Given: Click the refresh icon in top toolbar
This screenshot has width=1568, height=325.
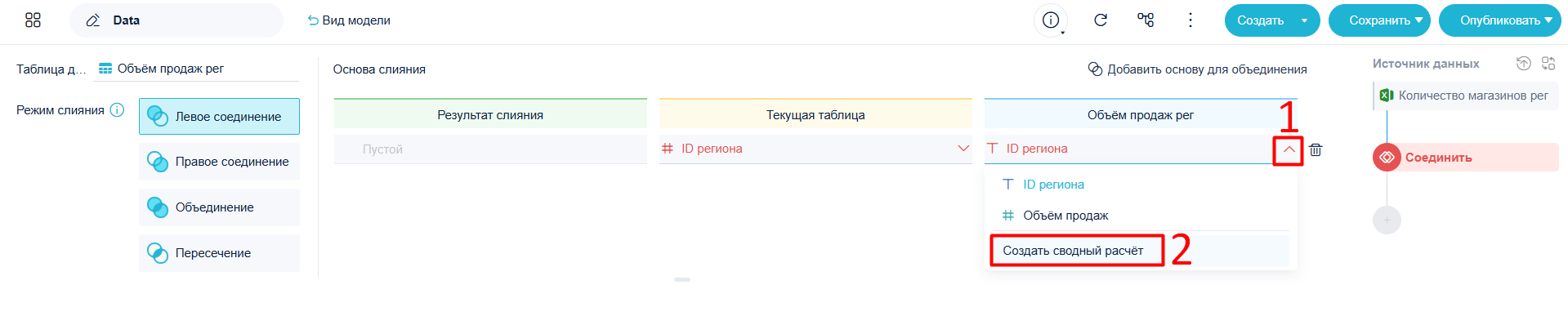Looking at the screenshot, I should 1101,20.
